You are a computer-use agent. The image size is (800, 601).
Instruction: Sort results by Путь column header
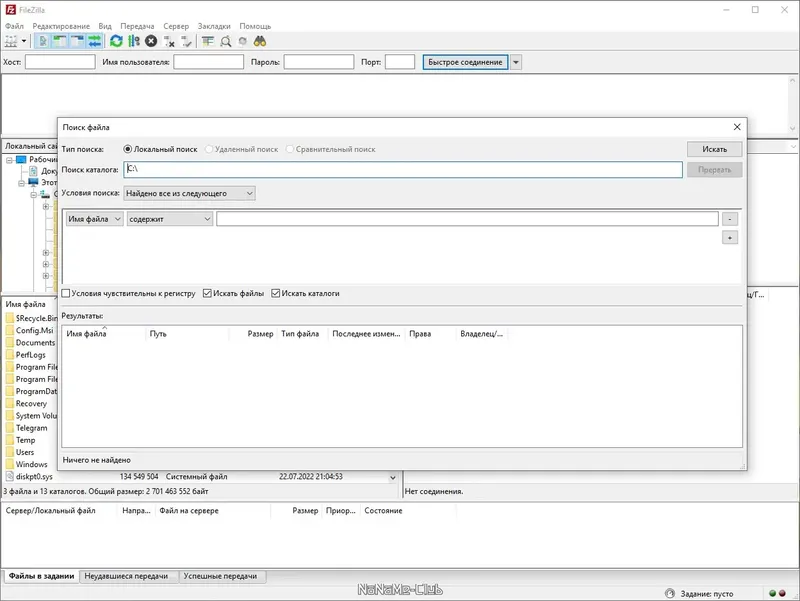(187, 334)
